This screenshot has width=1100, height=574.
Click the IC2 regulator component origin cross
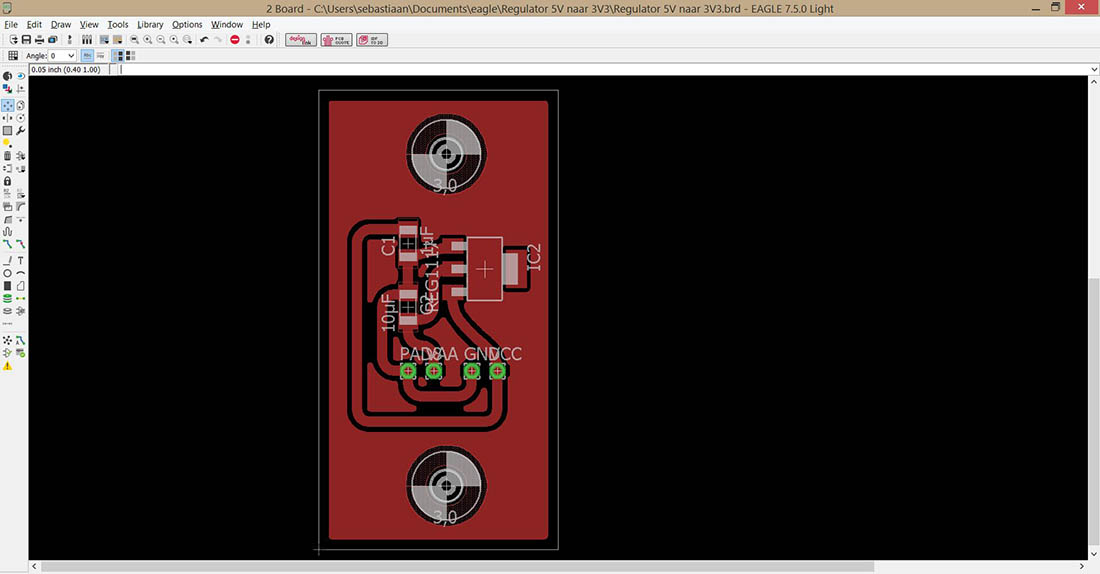(485, 269)
